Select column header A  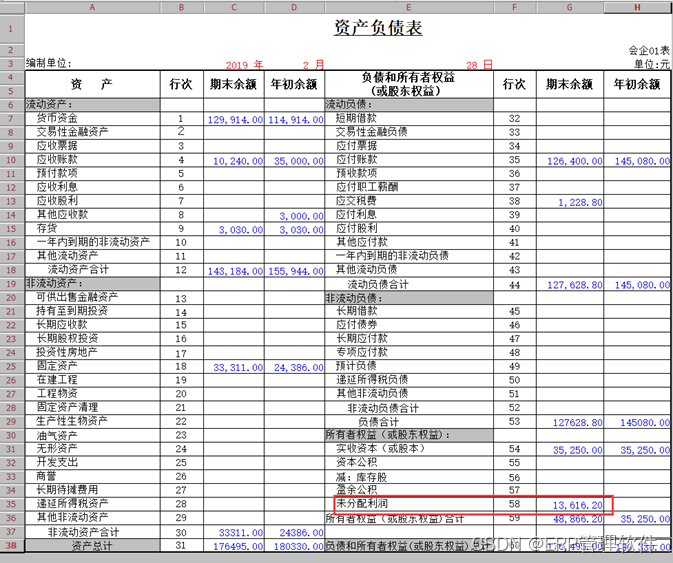(x=92, y=7)
